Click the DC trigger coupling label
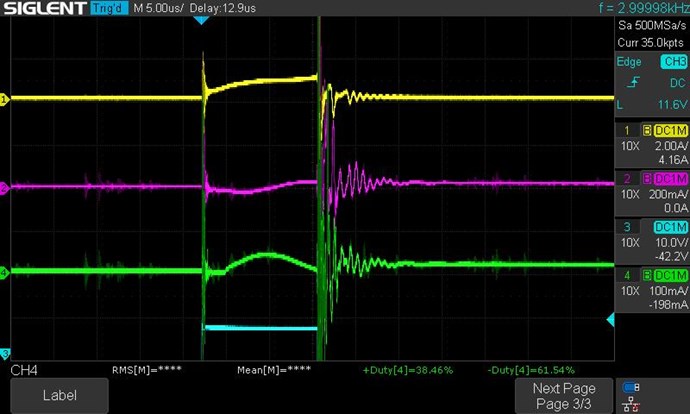Viewport: 690px width, 414px height. click(677, 83)
